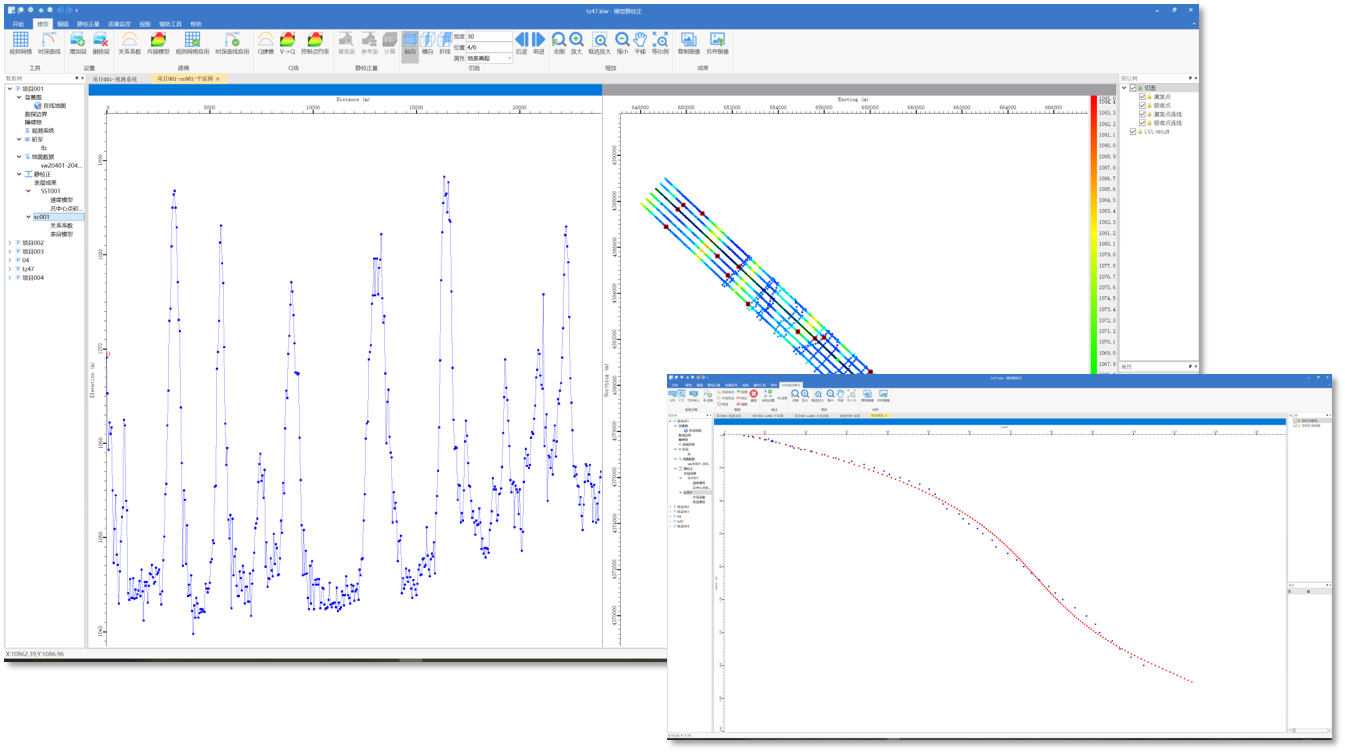
Task: Switch to the 质量监控 ribbon tab
Action: pyautogui.click(x=118, y=23)
